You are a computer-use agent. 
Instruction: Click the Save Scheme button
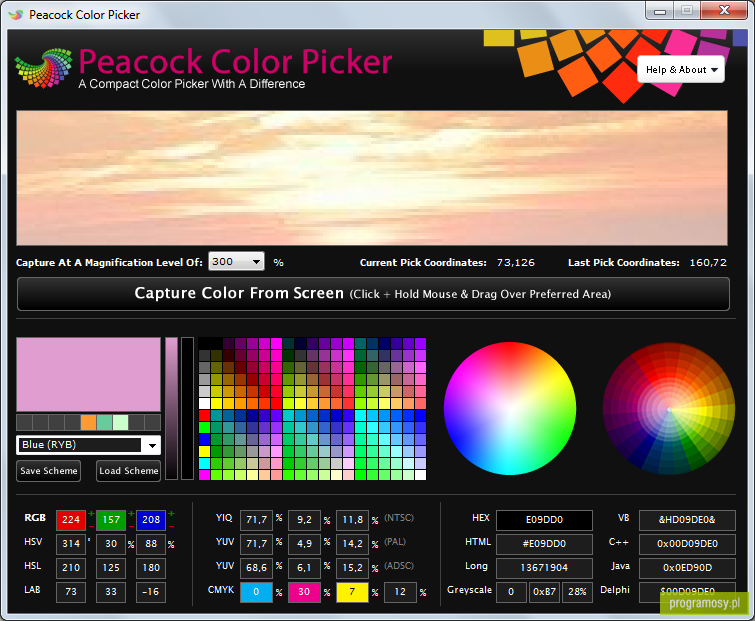point(49,471)
